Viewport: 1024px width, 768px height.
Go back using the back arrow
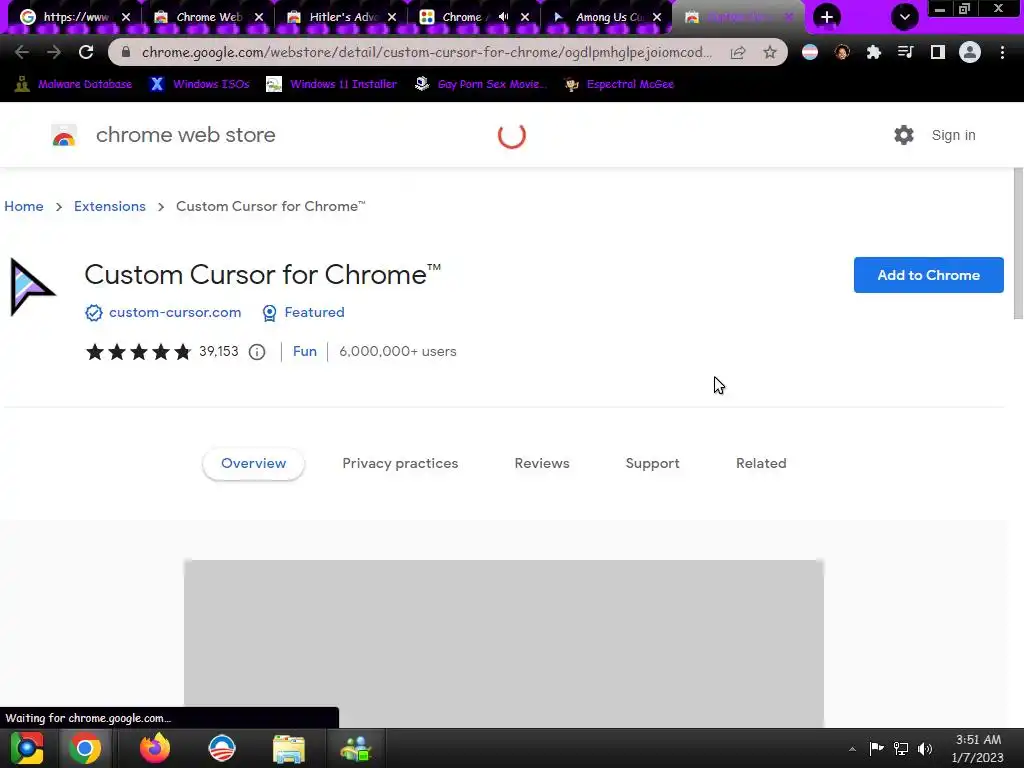[22, 52]
